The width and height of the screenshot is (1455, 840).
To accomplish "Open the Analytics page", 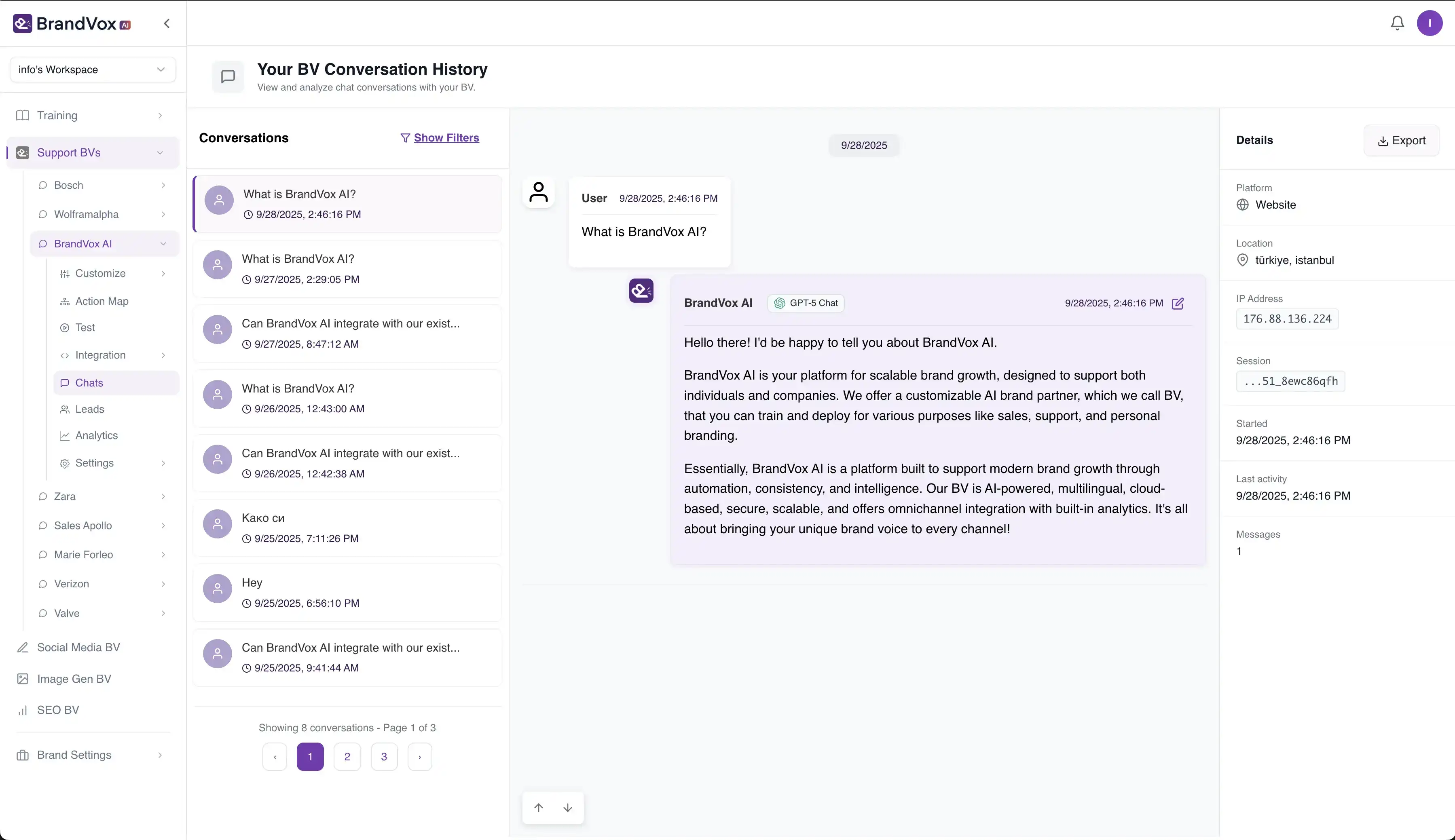I will coord(96,436).
